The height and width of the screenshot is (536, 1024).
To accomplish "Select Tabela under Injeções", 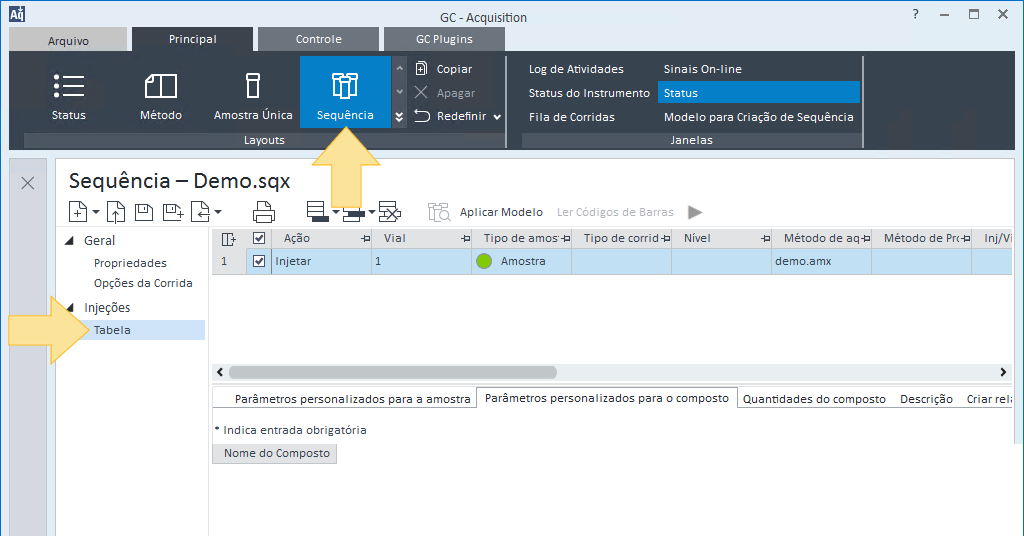I will 112,330.
